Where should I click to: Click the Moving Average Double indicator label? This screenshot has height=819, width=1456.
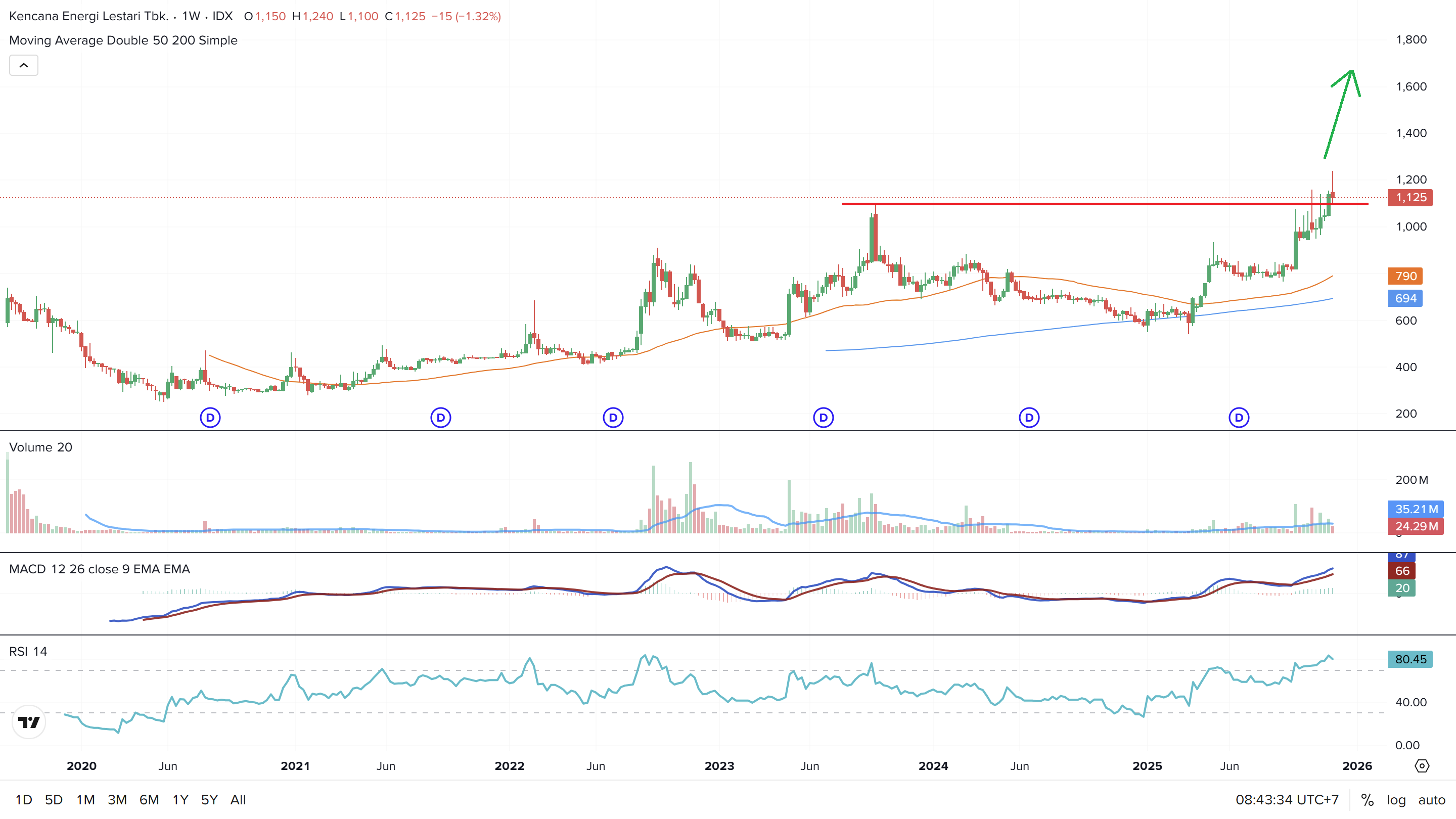[x=123, y=40]
